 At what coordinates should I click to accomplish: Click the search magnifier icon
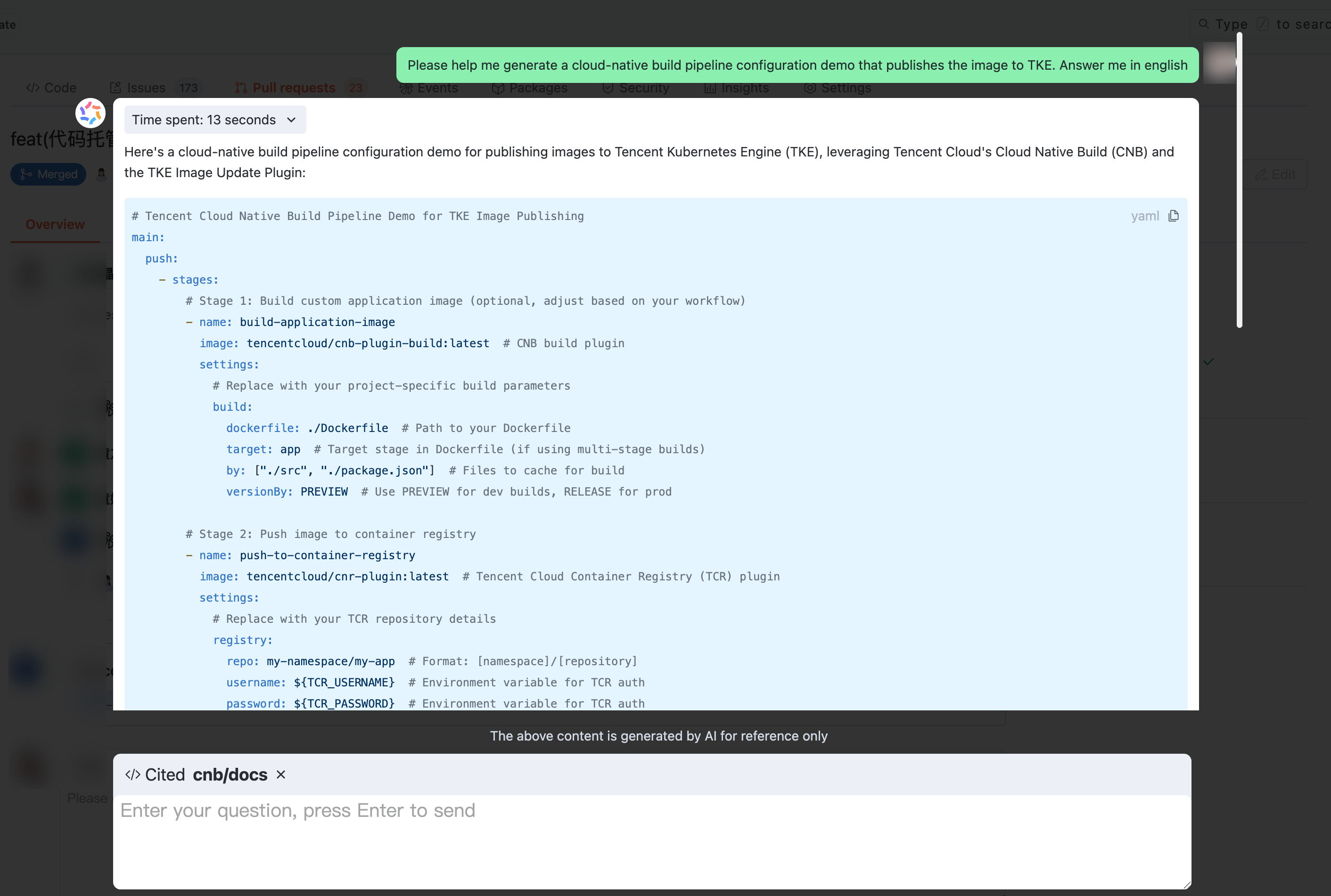pyautogui.click(x=1203, y=24)
